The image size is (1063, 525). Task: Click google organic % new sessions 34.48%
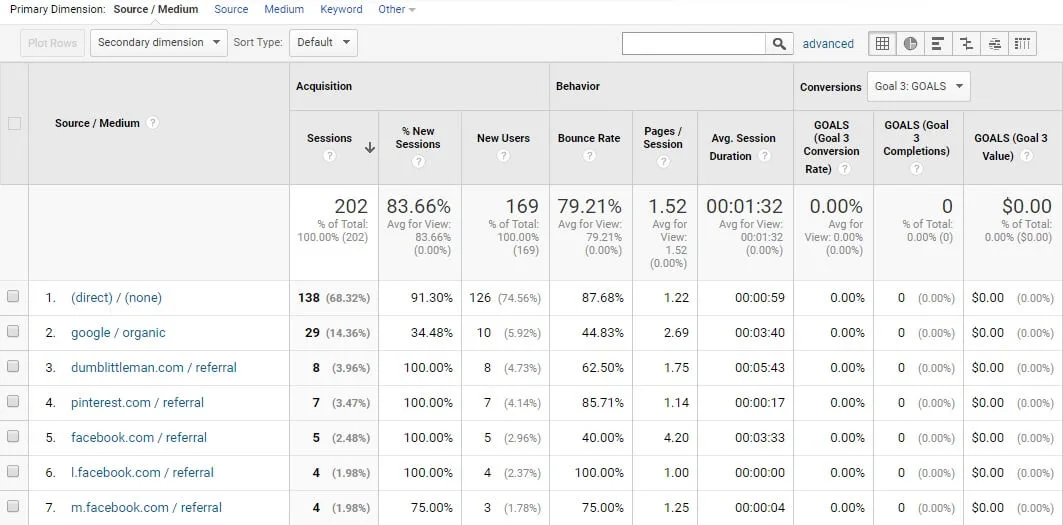[x=432, y=333]
